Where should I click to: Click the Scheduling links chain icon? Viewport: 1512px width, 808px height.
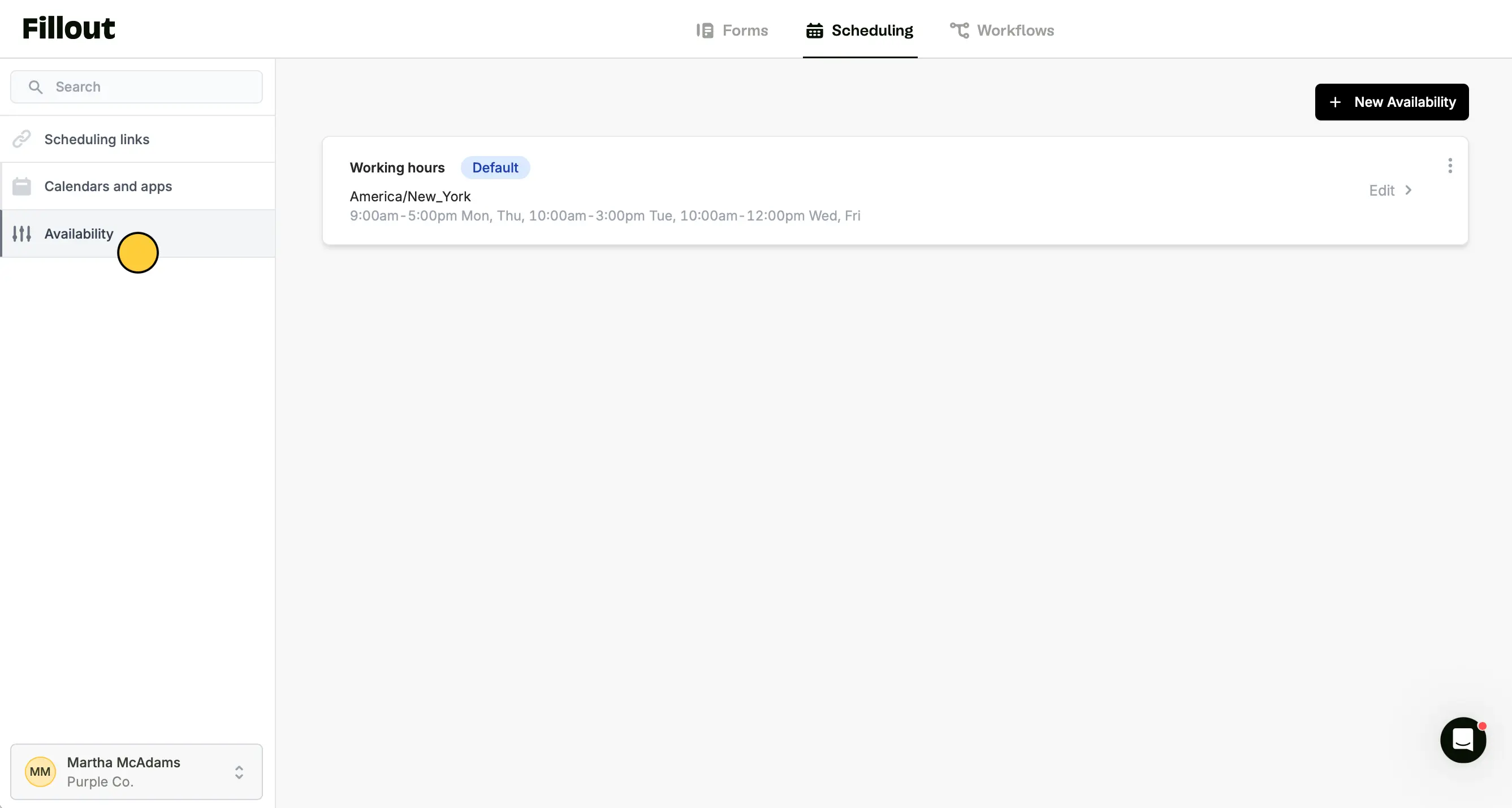click(21, 139)
